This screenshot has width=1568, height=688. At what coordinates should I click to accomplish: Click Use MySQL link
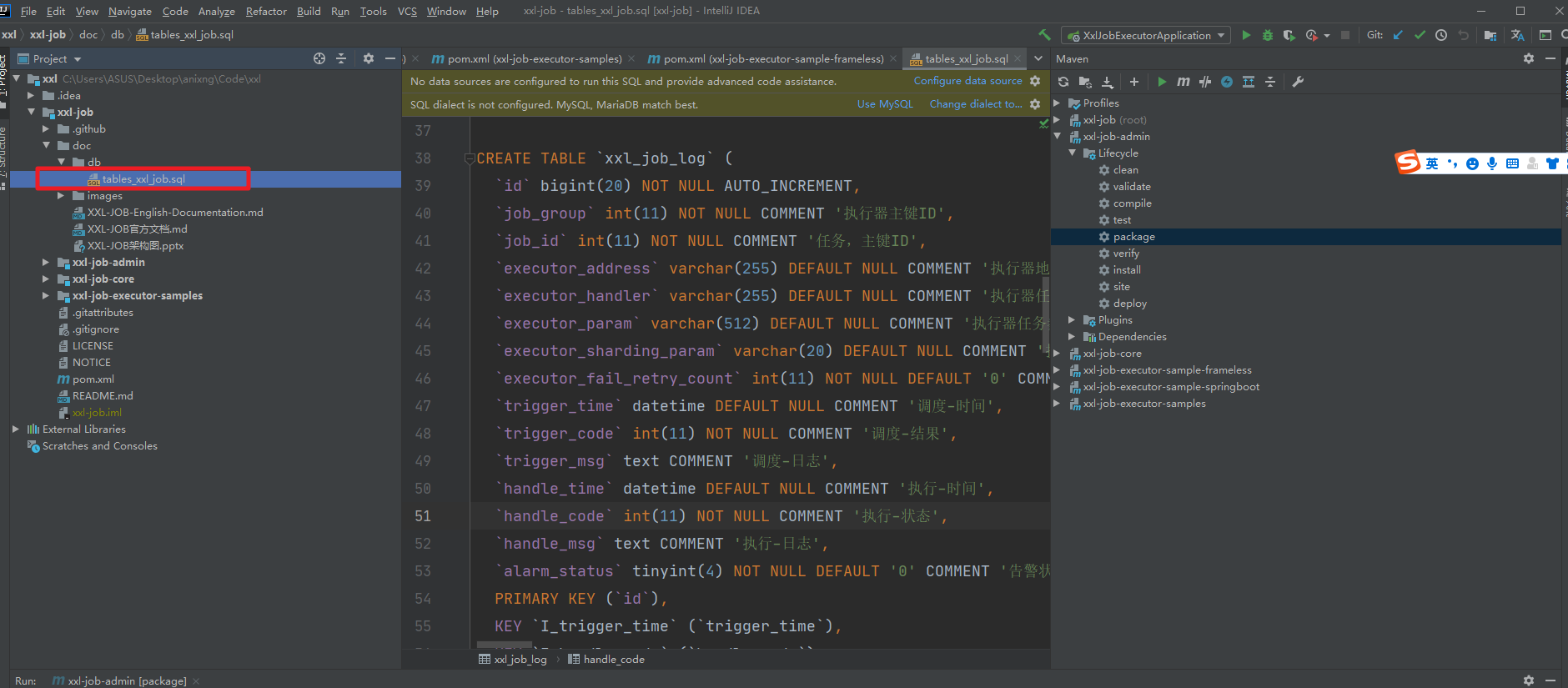885,104
